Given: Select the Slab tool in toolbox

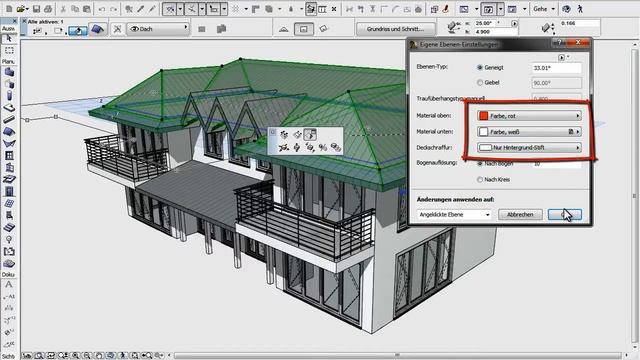Looking at the screenshot, I should [9, 108].
